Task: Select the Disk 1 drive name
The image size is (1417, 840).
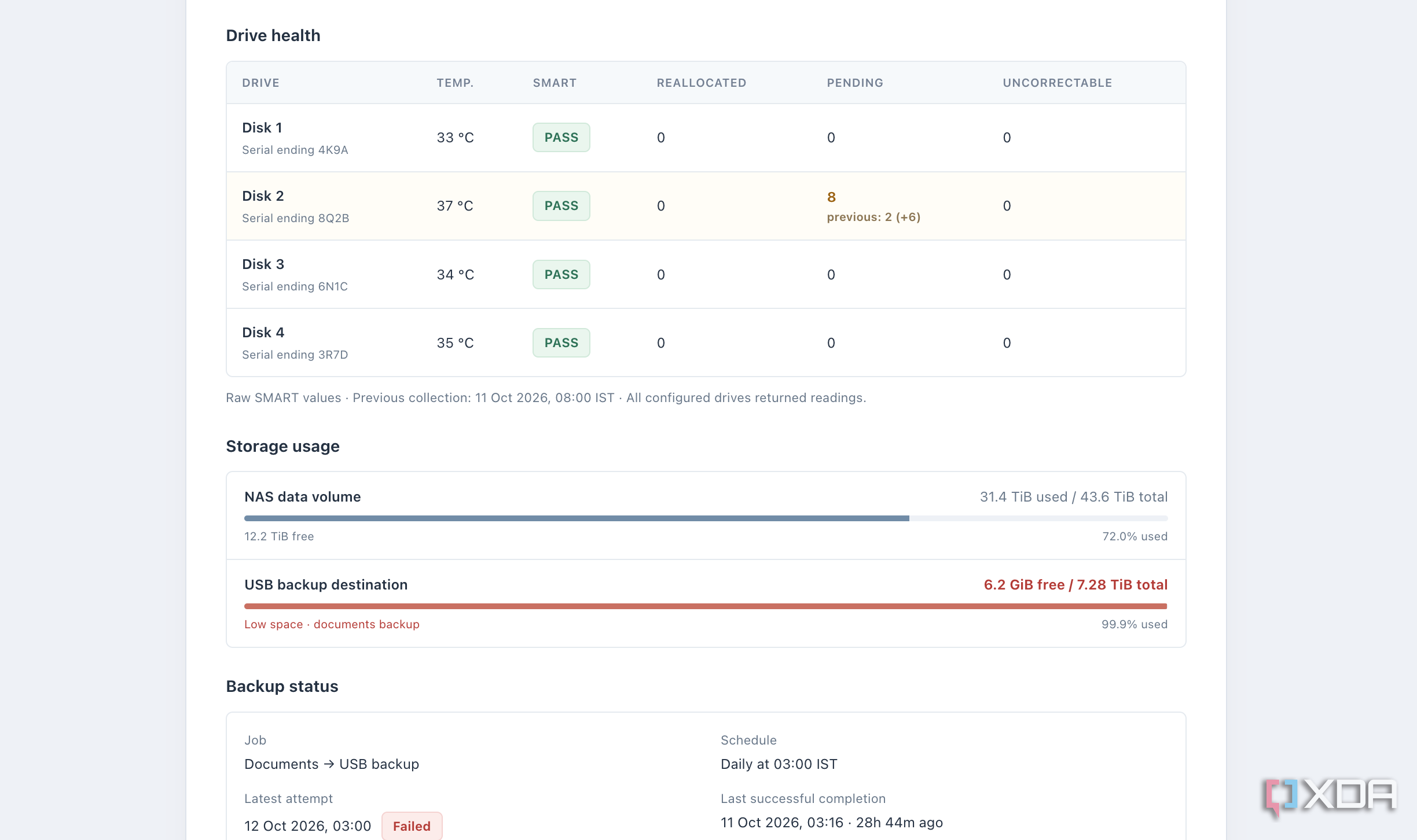Action: 262,127
